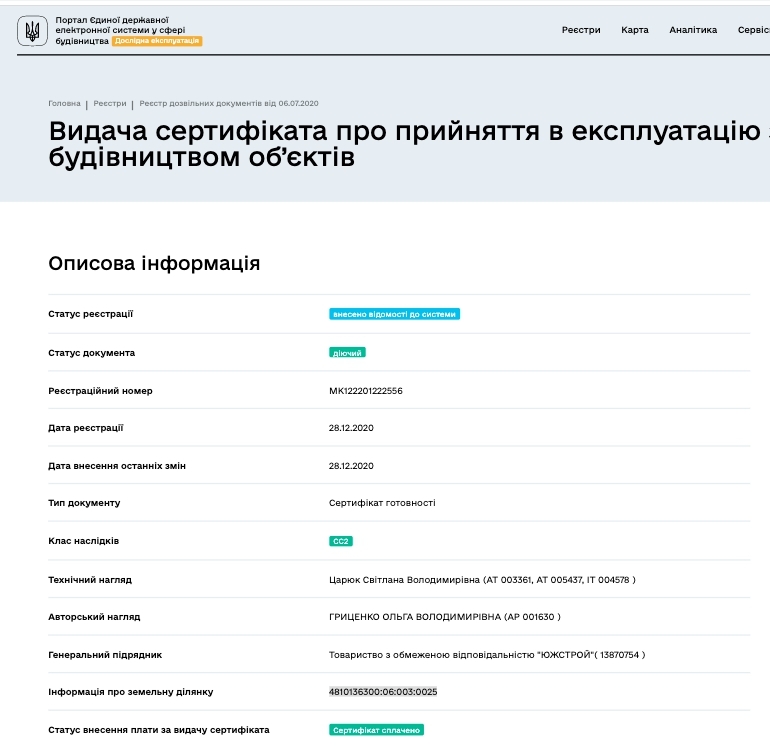Click the СС2 consequence class badge
This screenshot has width=770, height=748.
click(x=341, y=541)
